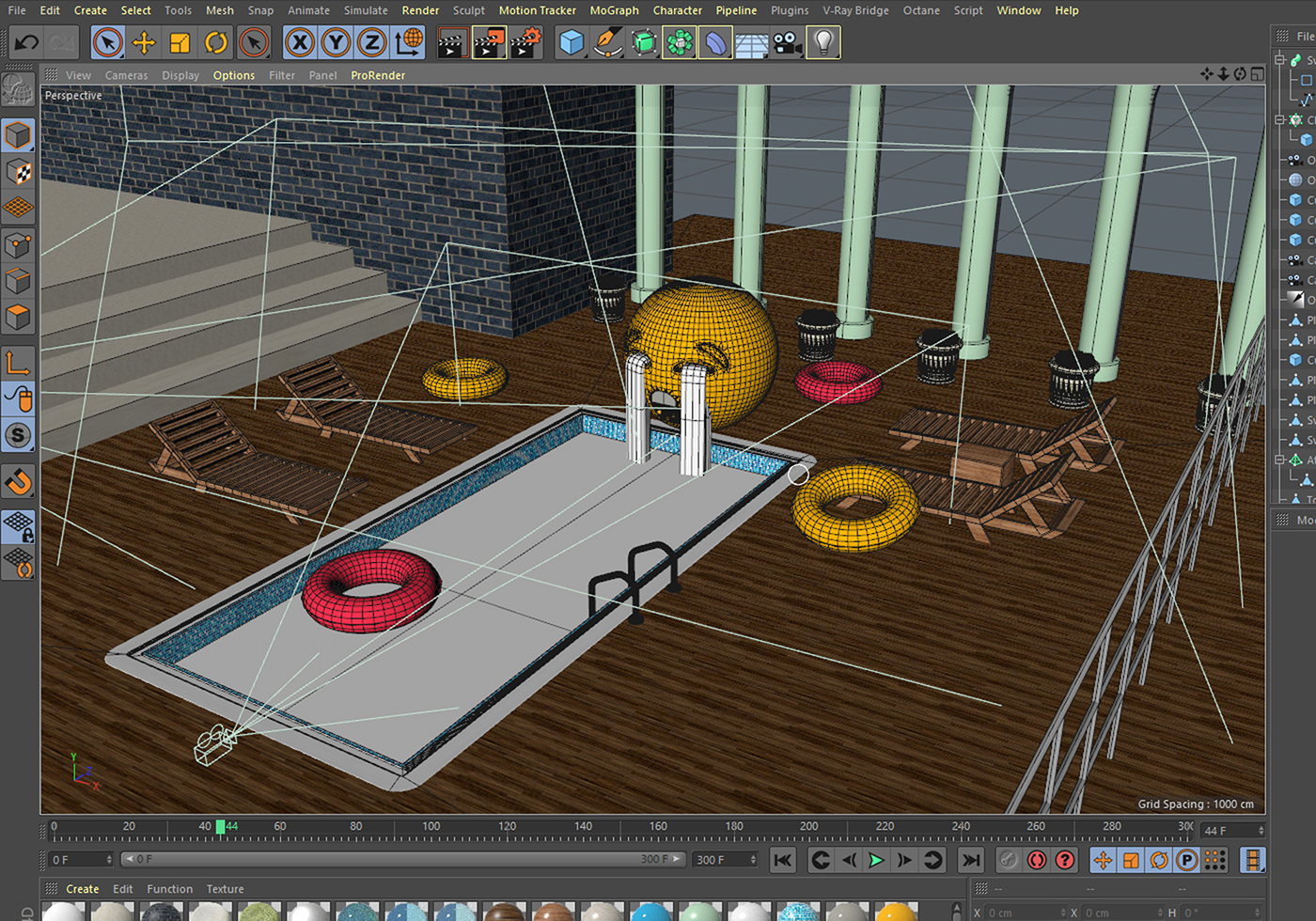Activate the Rotate tool
Viewport: 1316px width, 921px height.
point(218,42)
